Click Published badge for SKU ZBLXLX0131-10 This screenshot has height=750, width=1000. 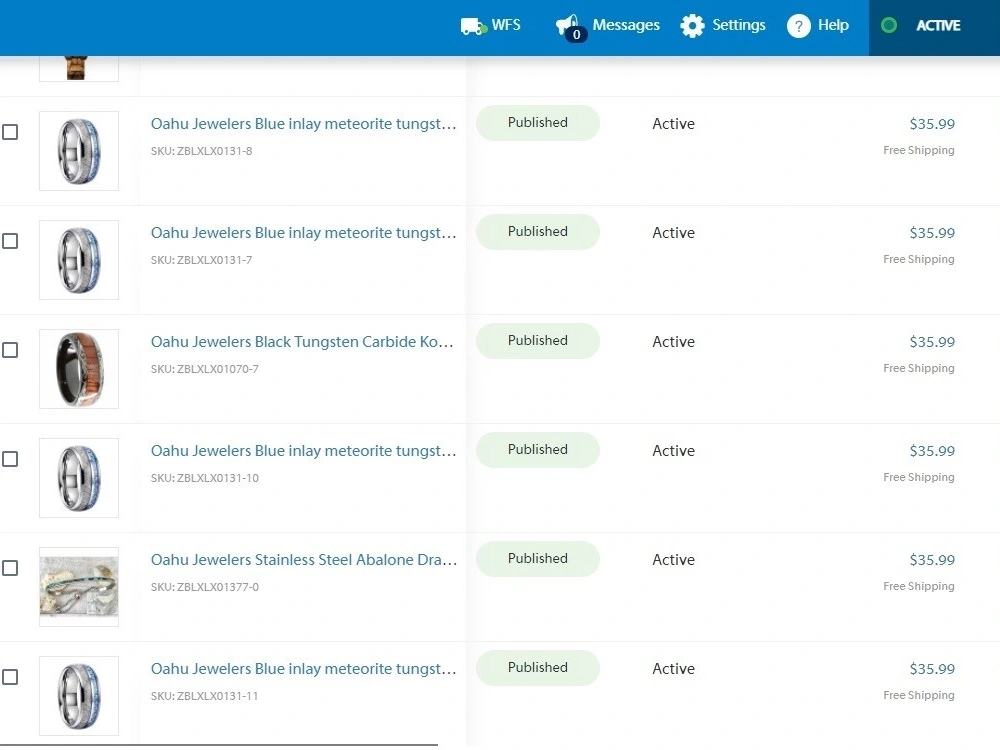pyautogui.click(x=538, y=450)
